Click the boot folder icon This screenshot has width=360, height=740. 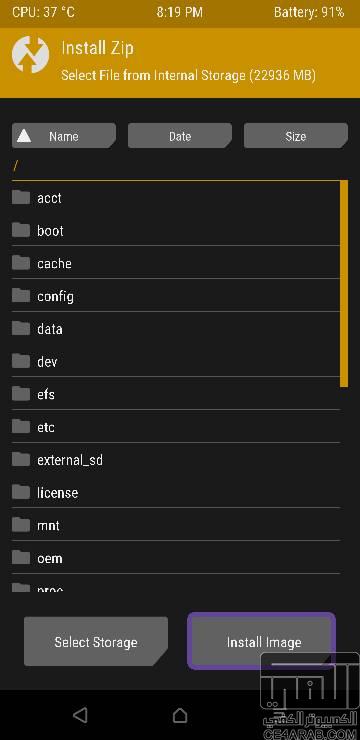21,230
